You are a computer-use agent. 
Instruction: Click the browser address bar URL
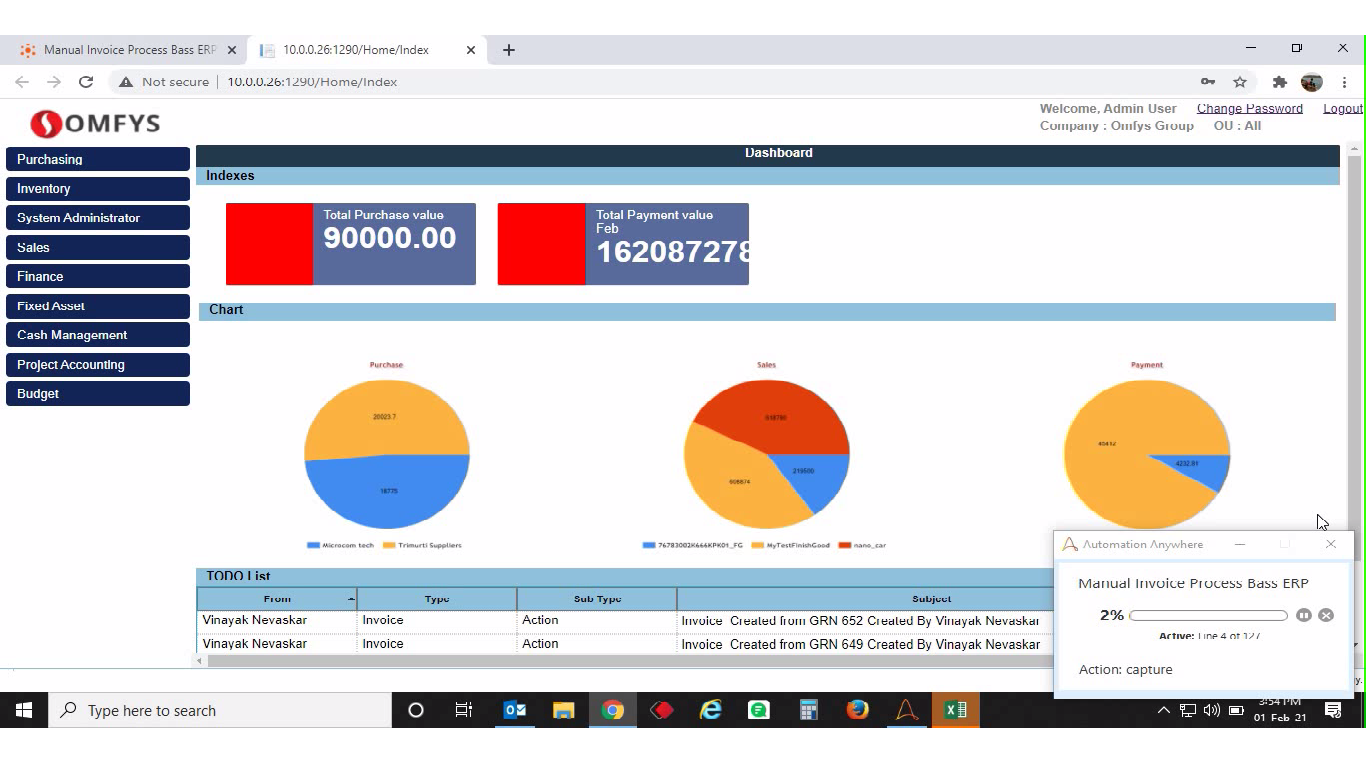click(x=312, y=82)
